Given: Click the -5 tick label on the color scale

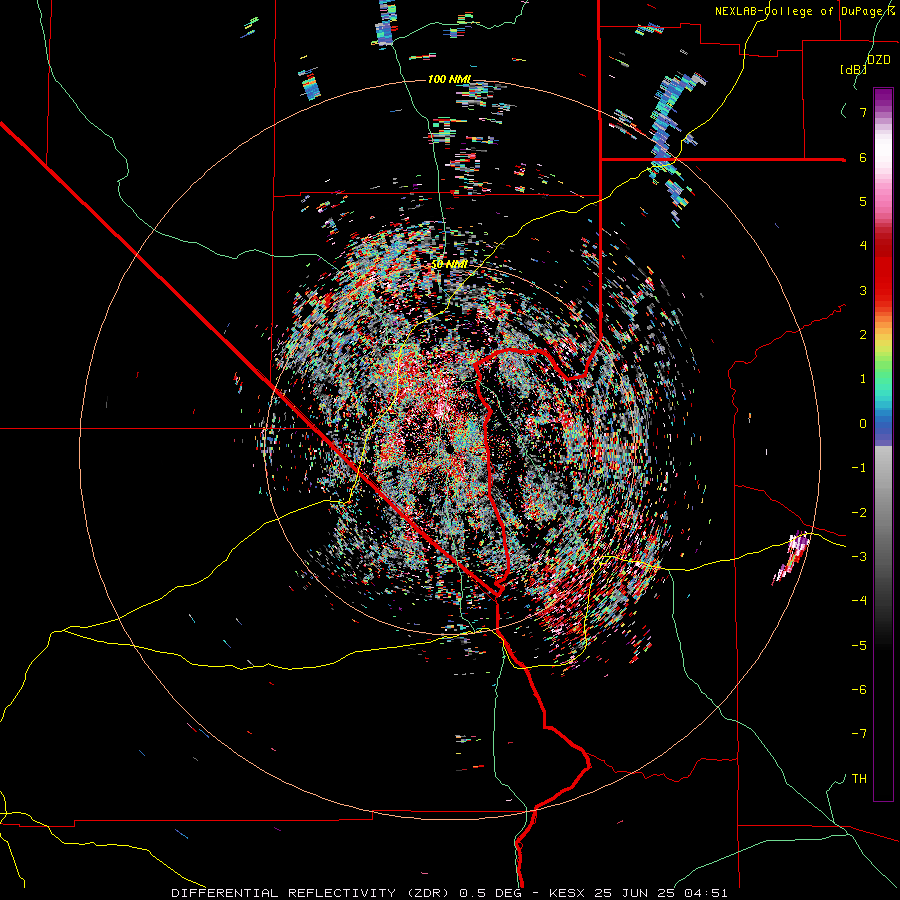Looking at the screenshot, I should [x=859, y=646].
